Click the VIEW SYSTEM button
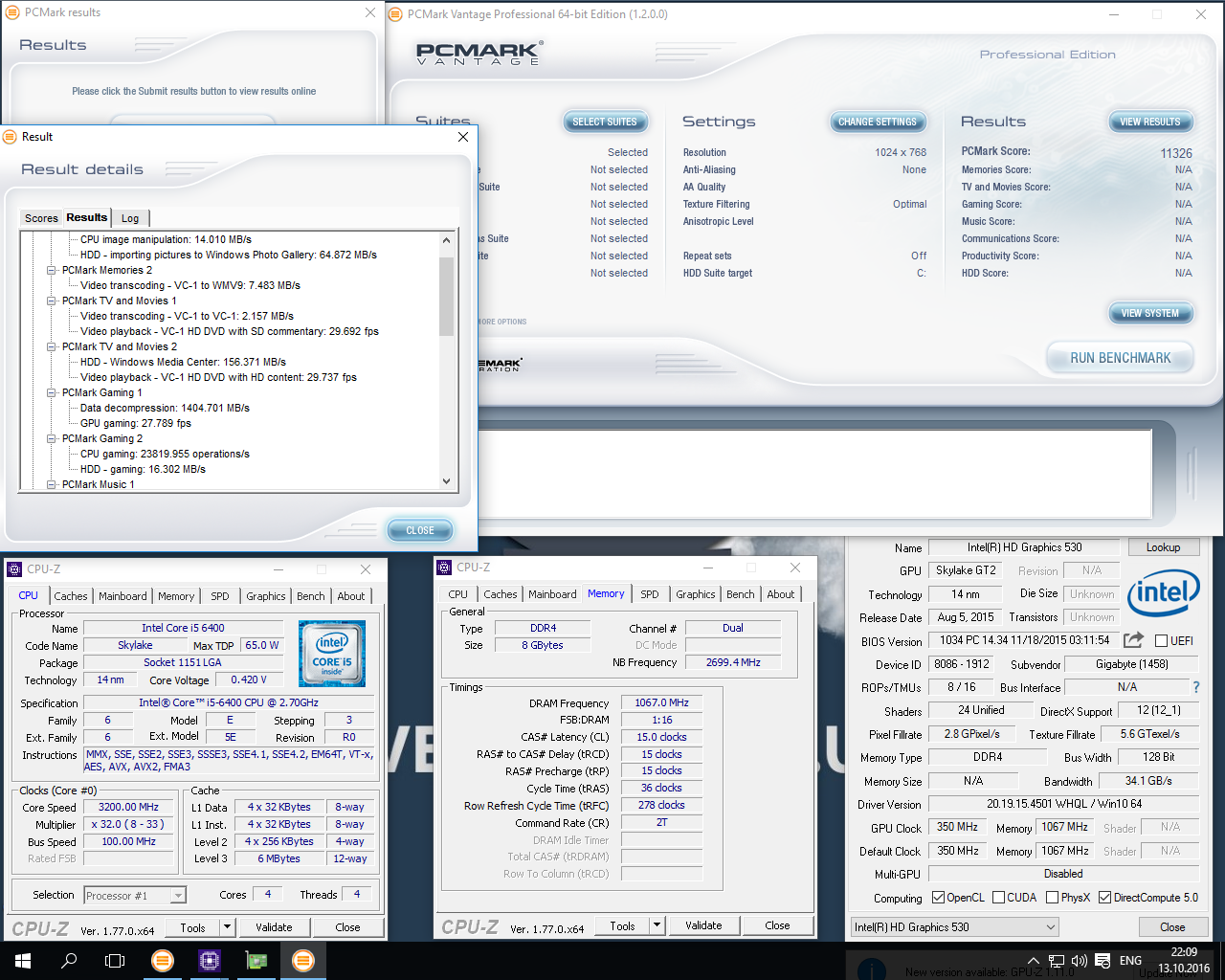The height and width of the screenshot is (980, 1225). coord(1150,313)
